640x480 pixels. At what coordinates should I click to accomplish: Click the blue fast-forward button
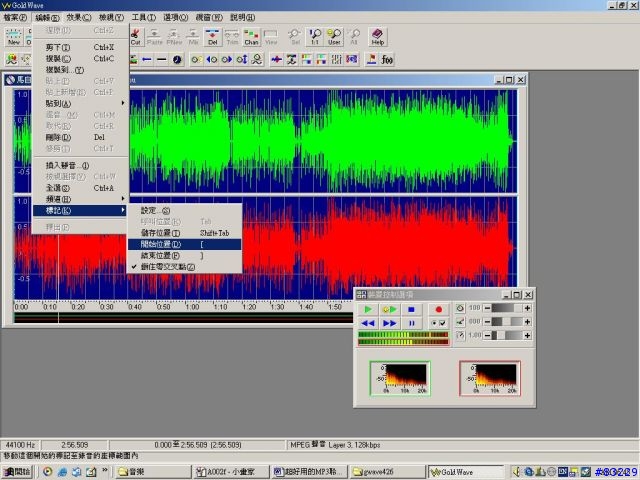389,323
